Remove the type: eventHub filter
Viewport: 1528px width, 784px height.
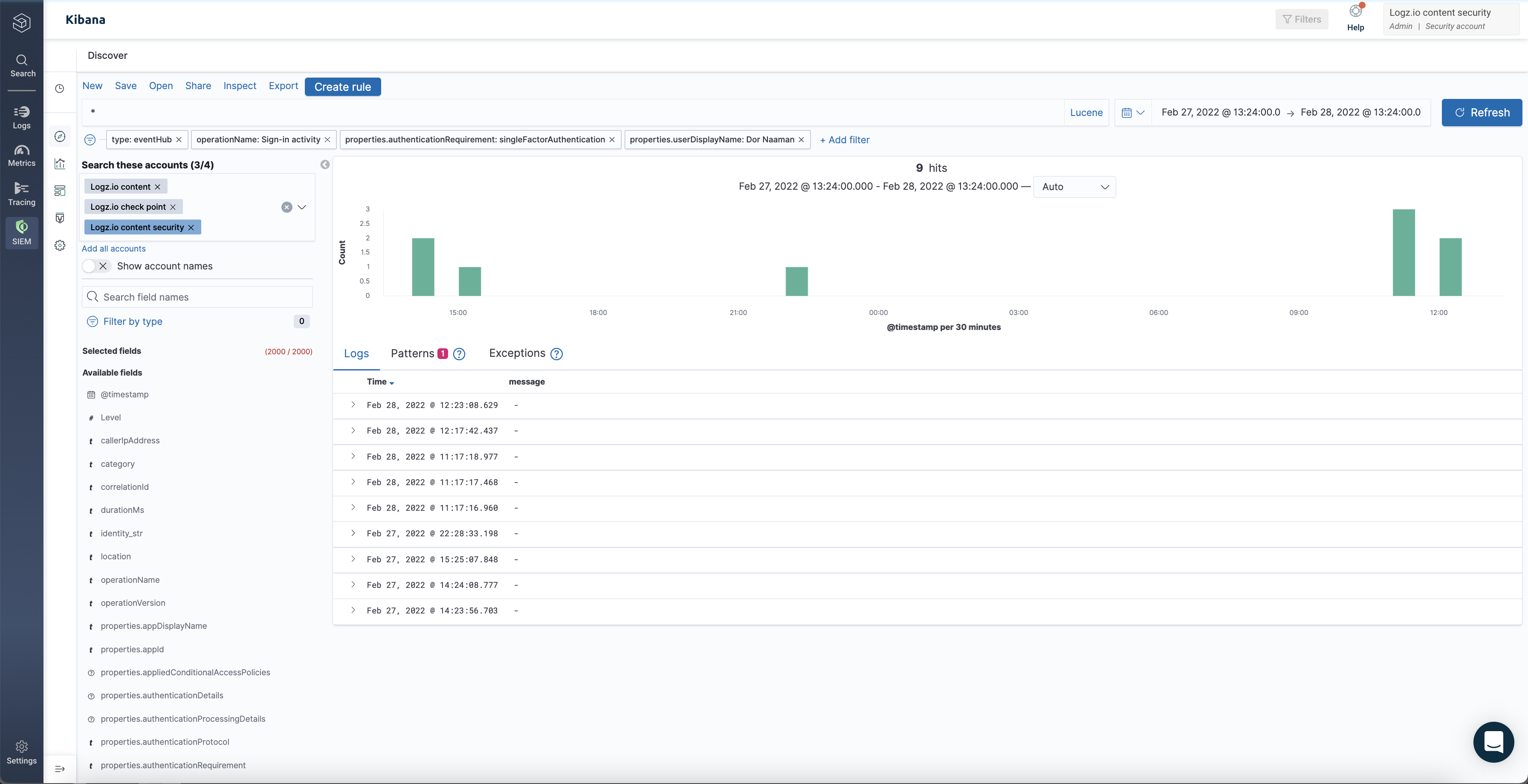(x=179, y=140)
